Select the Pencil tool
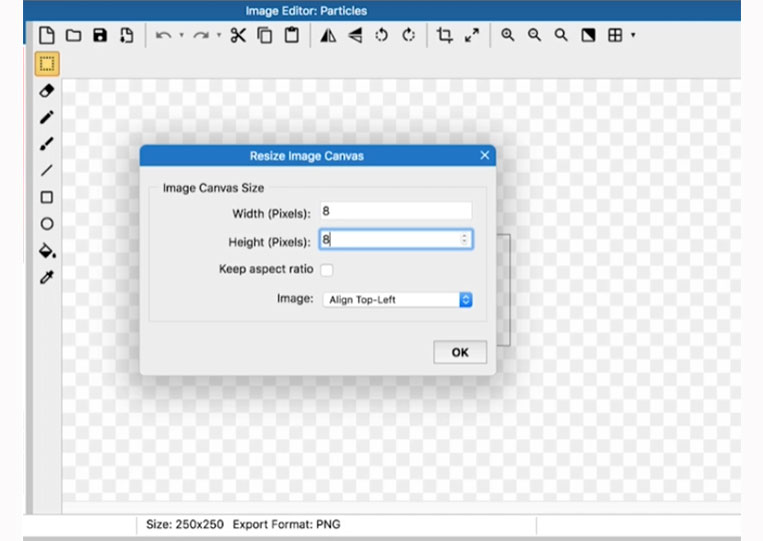 [x=47, y=117]
